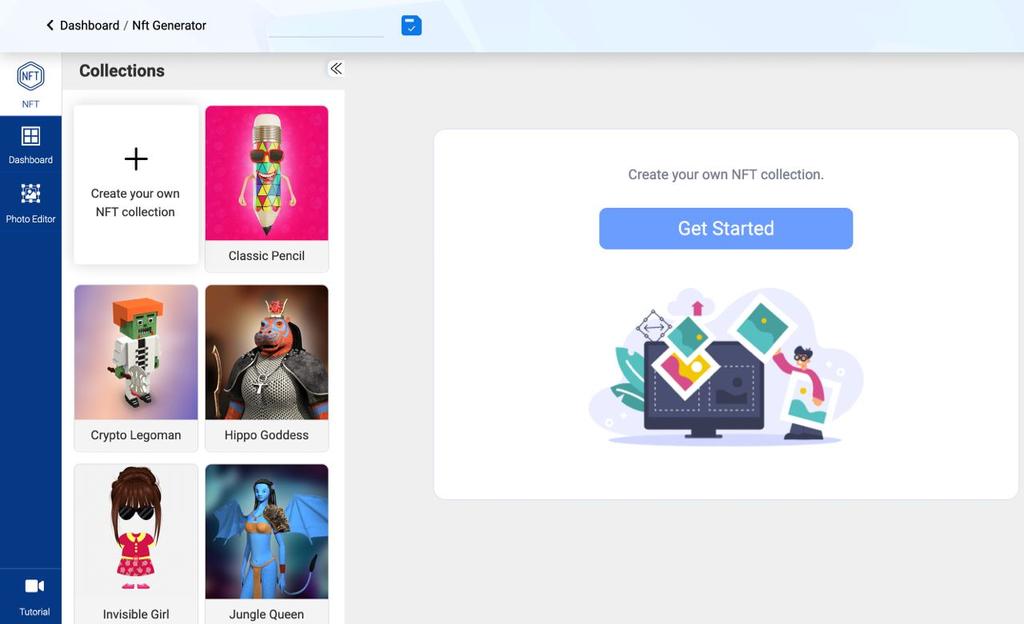Click the back chevron beside Dashboard
Image resolution: width=1024 pixels, height=624 pixels.
[x=50, y=25]
